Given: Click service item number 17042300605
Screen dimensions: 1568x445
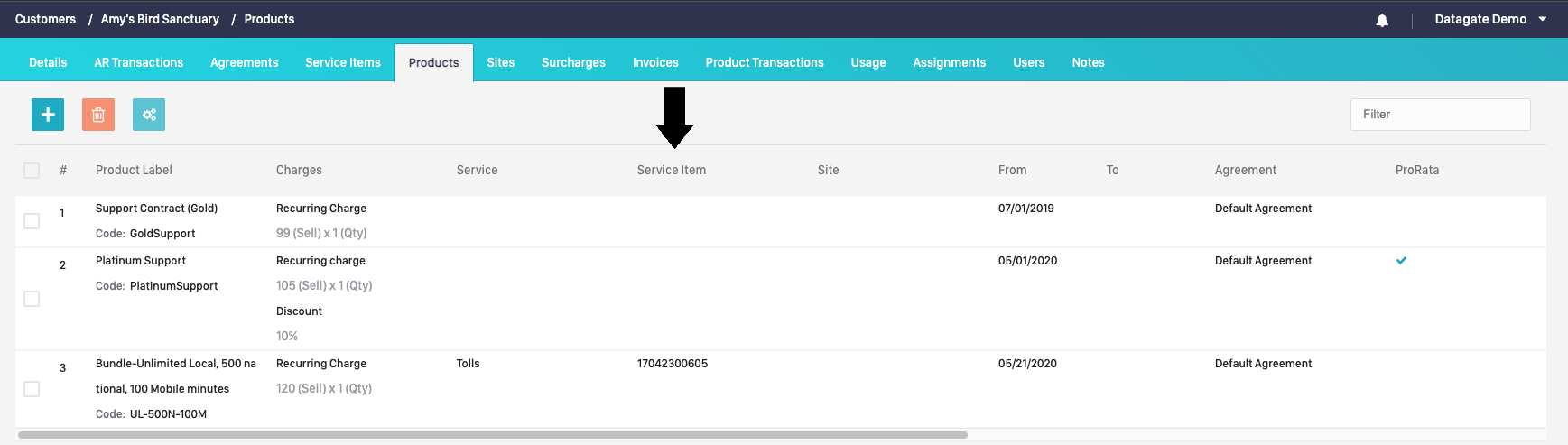Looking at the screenshot, I should (673, 364).
